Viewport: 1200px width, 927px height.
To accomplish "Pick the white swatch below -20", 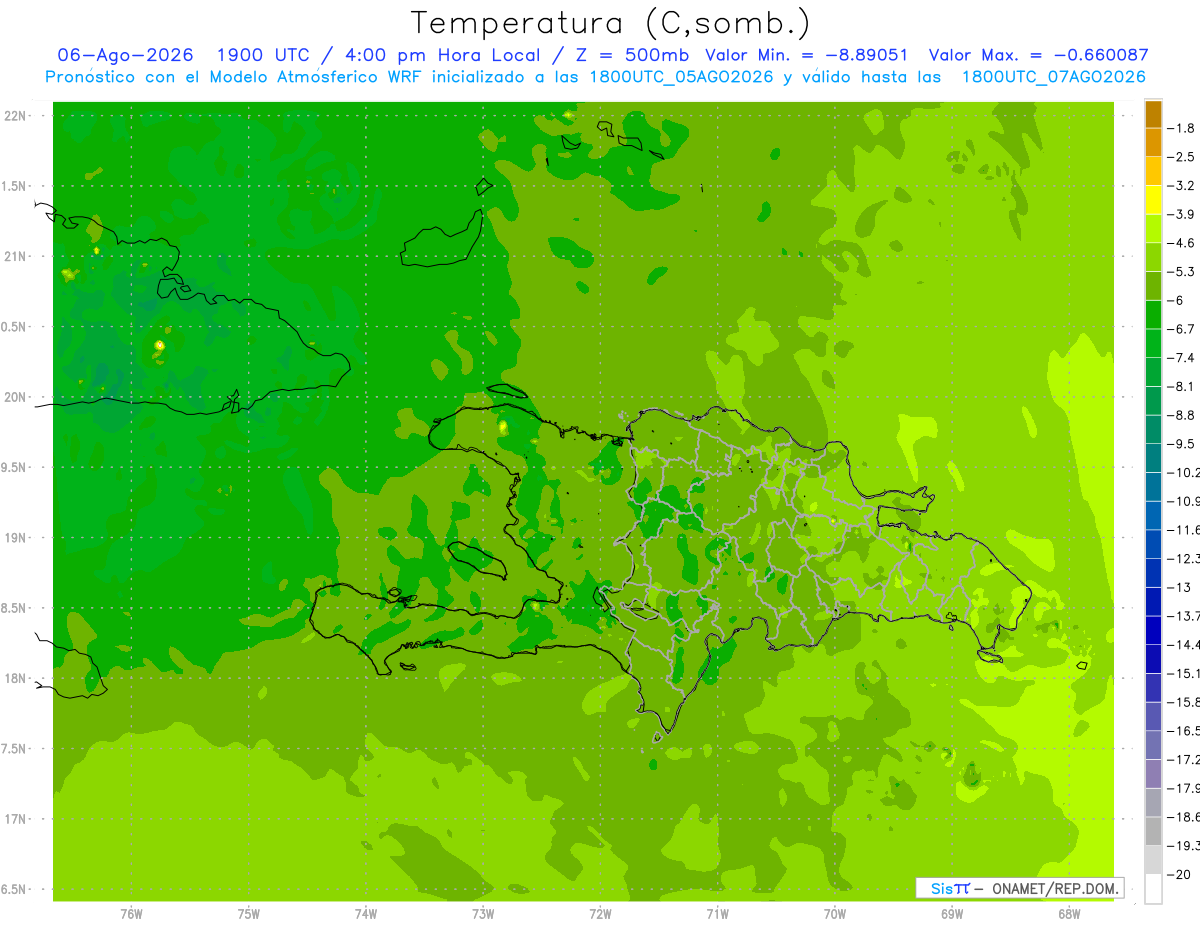I will click(1153, 888).
